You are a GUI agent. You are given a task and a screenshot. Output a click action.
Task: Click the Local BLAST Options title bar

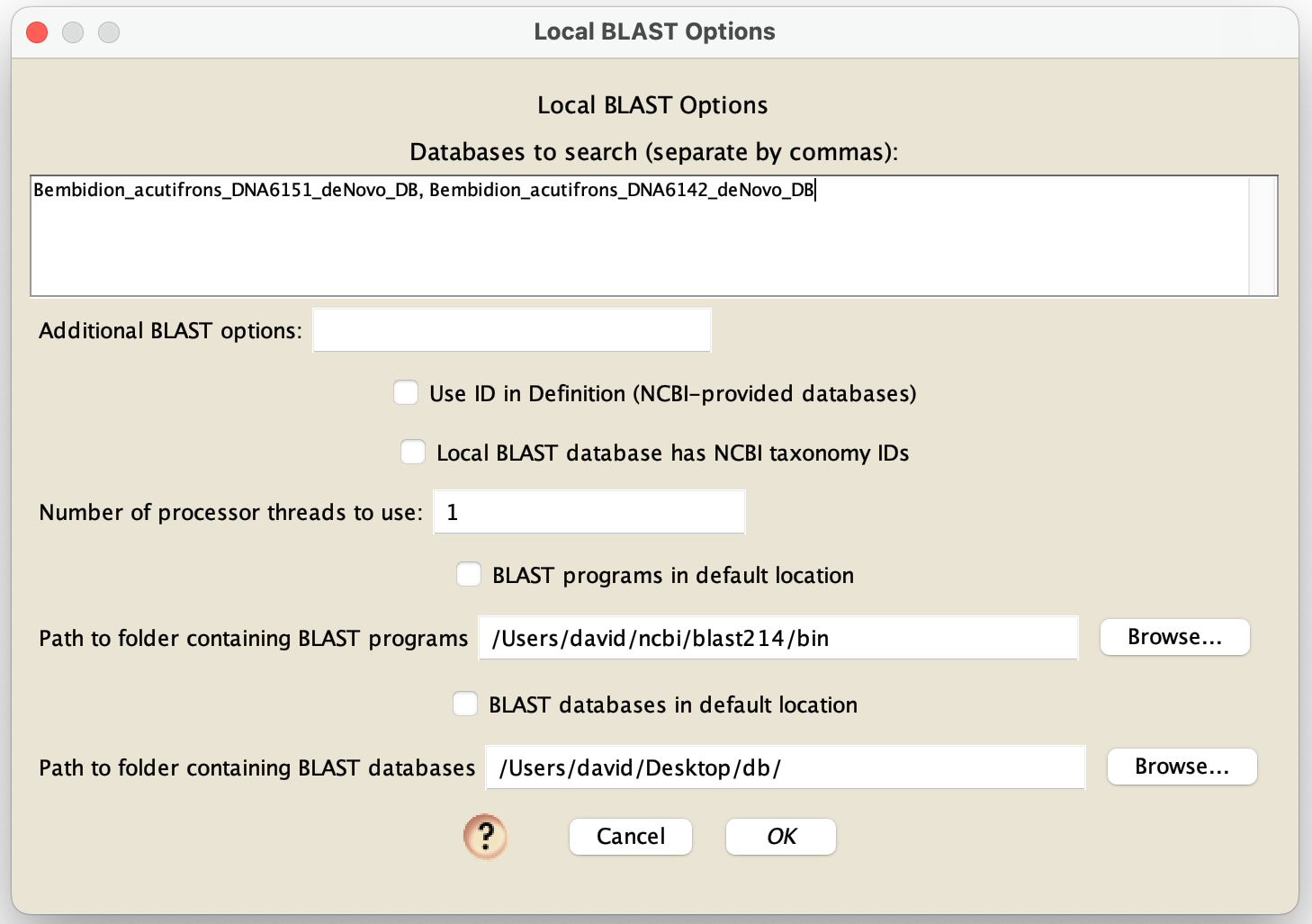[655, 32]
